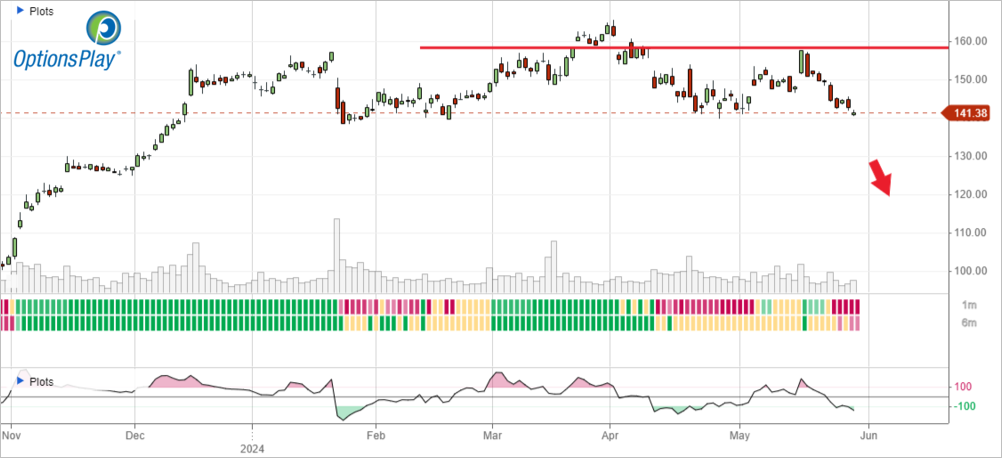Click the Nov date axis label

[x=12, y=434]
